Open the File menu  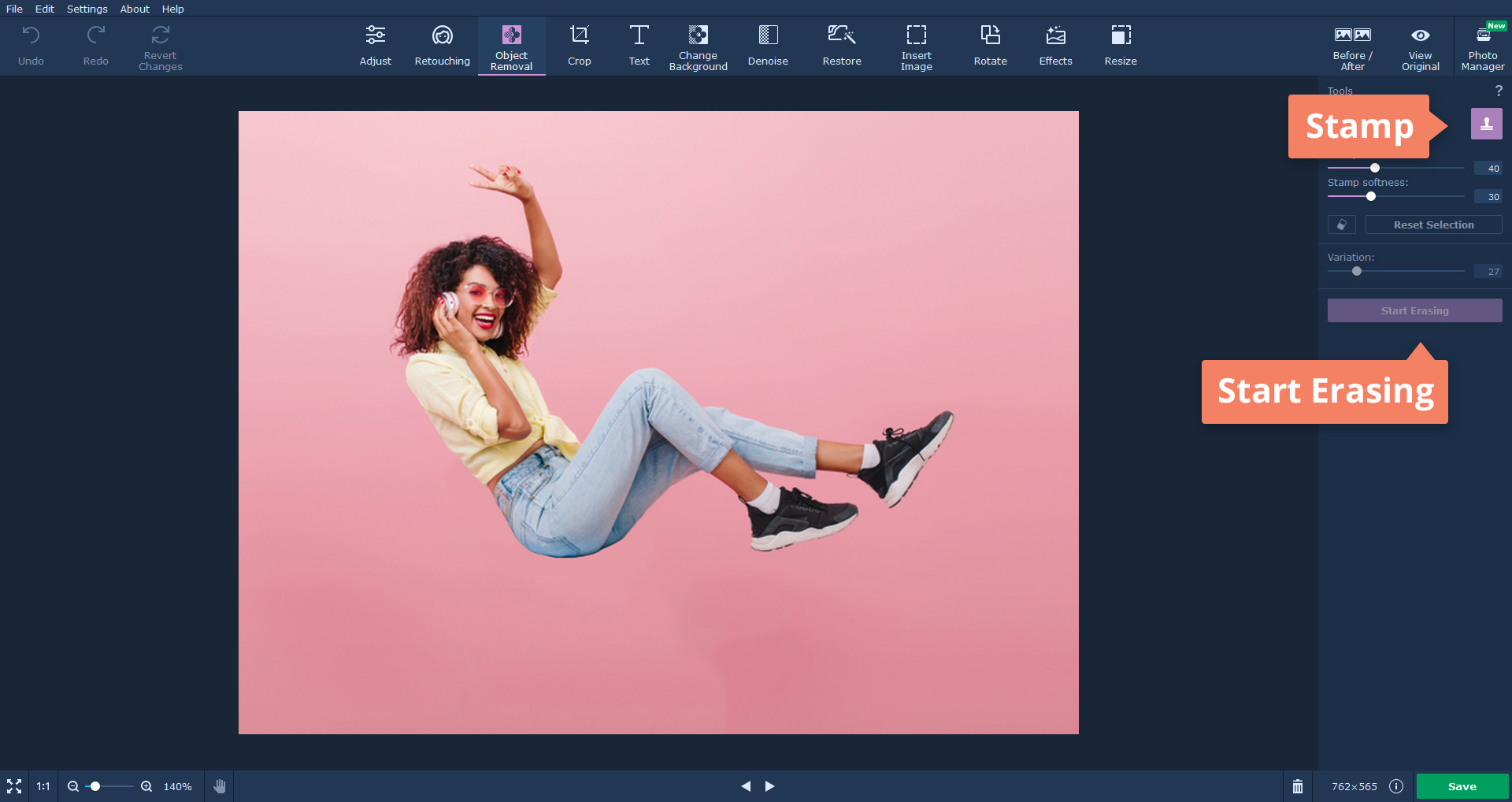[14, 9]
